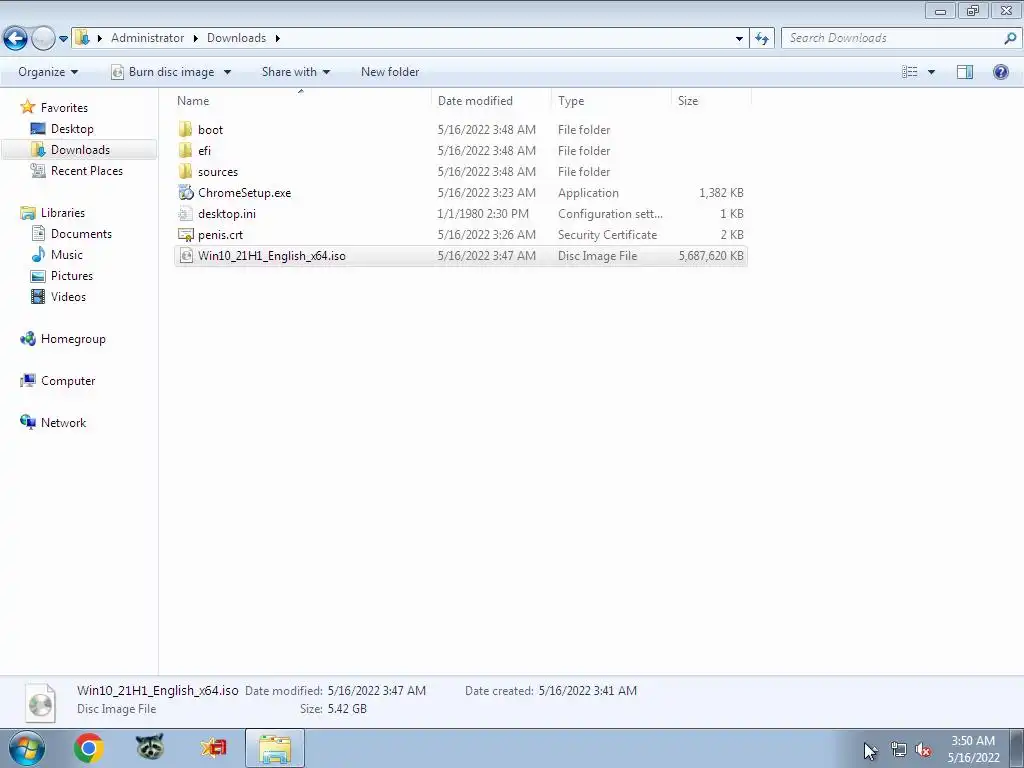Expand arrow after Downloads in address bar

[x=278, y=38]
